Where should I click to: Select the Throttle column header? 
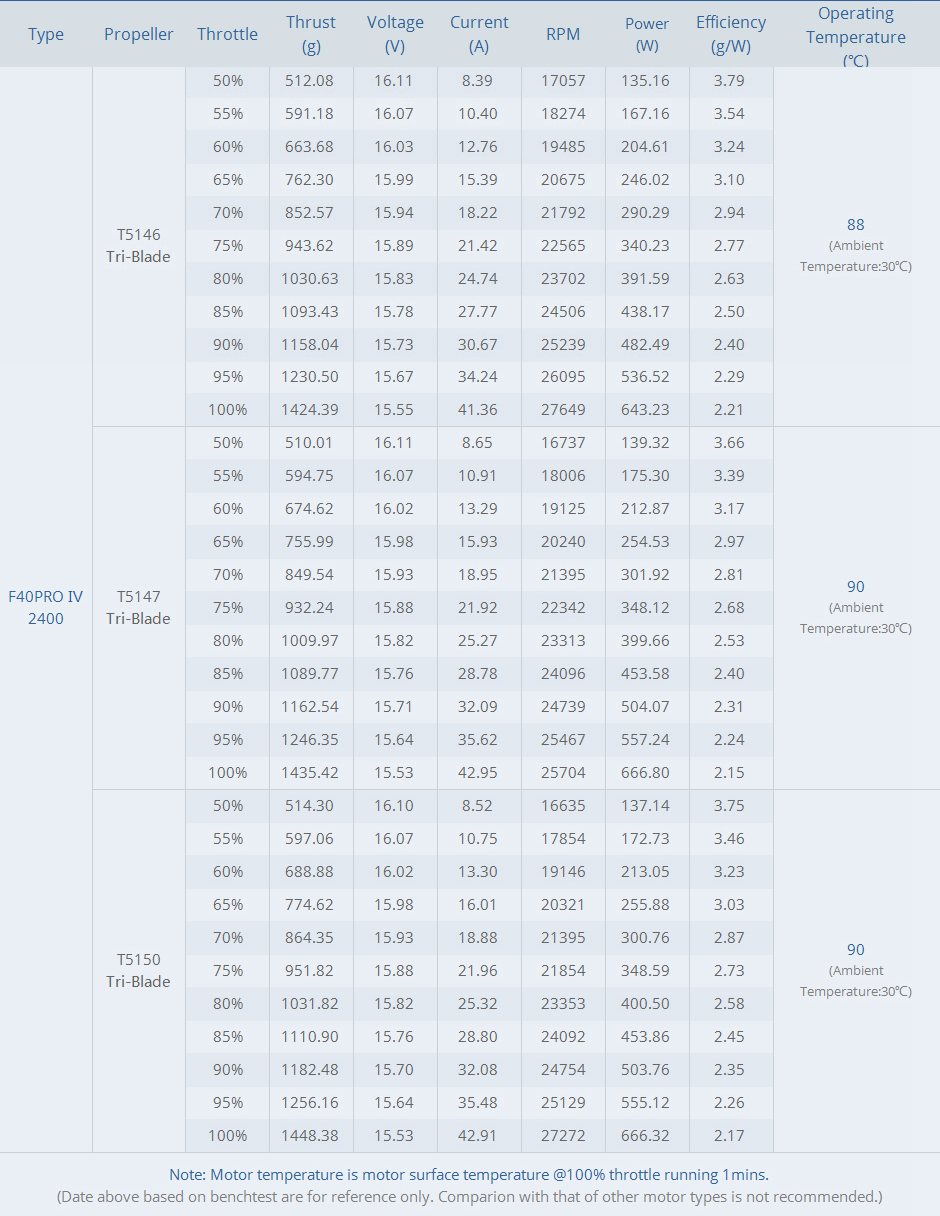pos(227,34)
